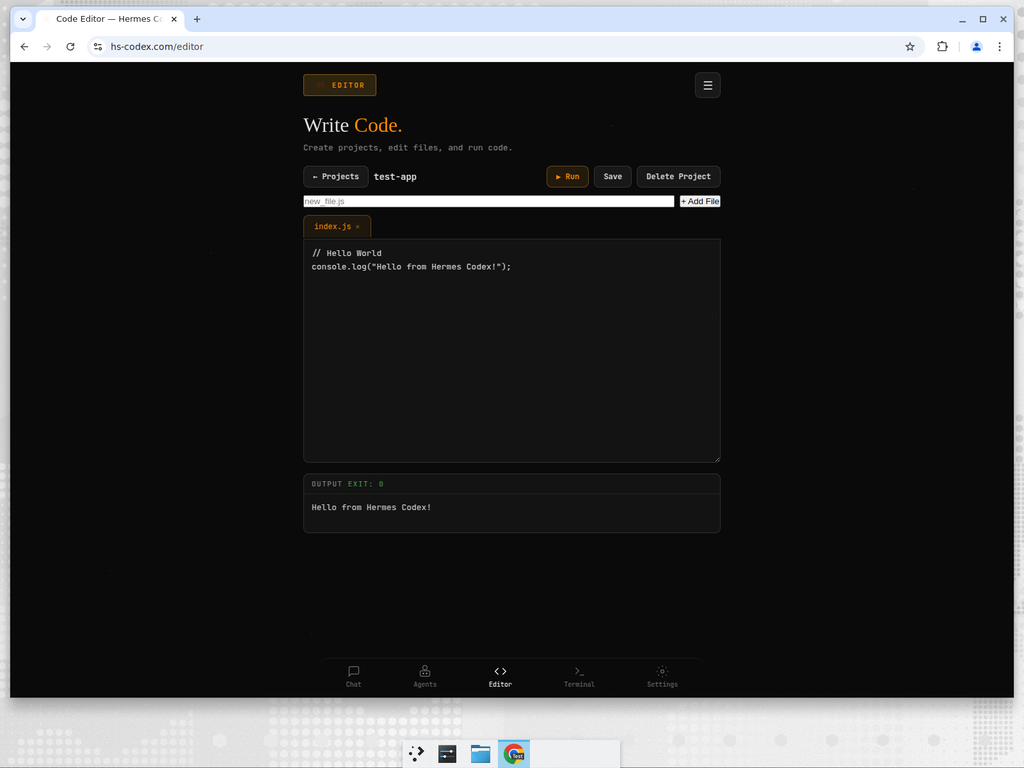Run the test-app project

pyautogui.click(x=567, y=176)
